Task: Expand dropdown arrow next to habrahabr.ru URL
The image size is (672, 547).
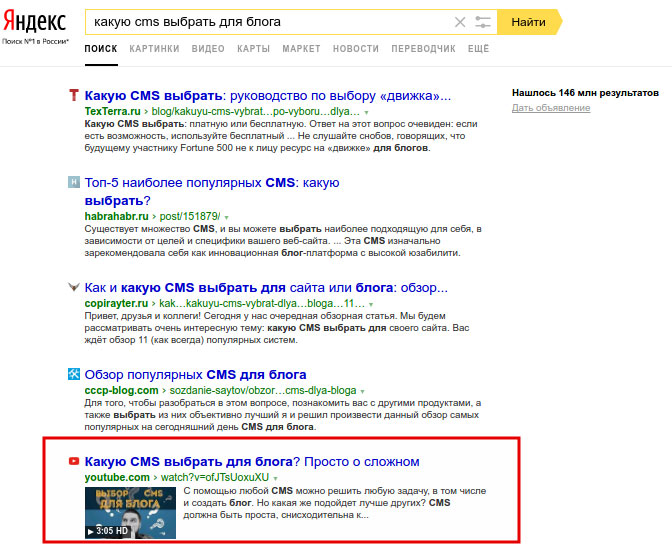Action: (226, 217)
